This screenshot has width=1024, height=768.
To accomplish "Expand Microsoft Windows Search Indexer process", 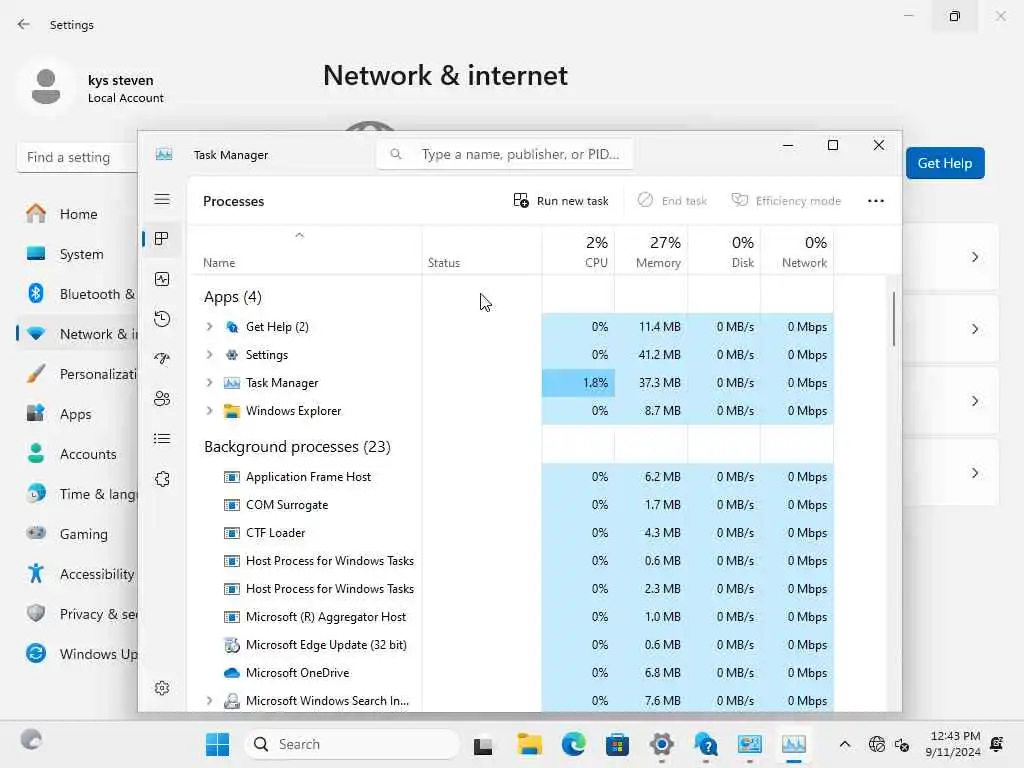I will (209, 701).
